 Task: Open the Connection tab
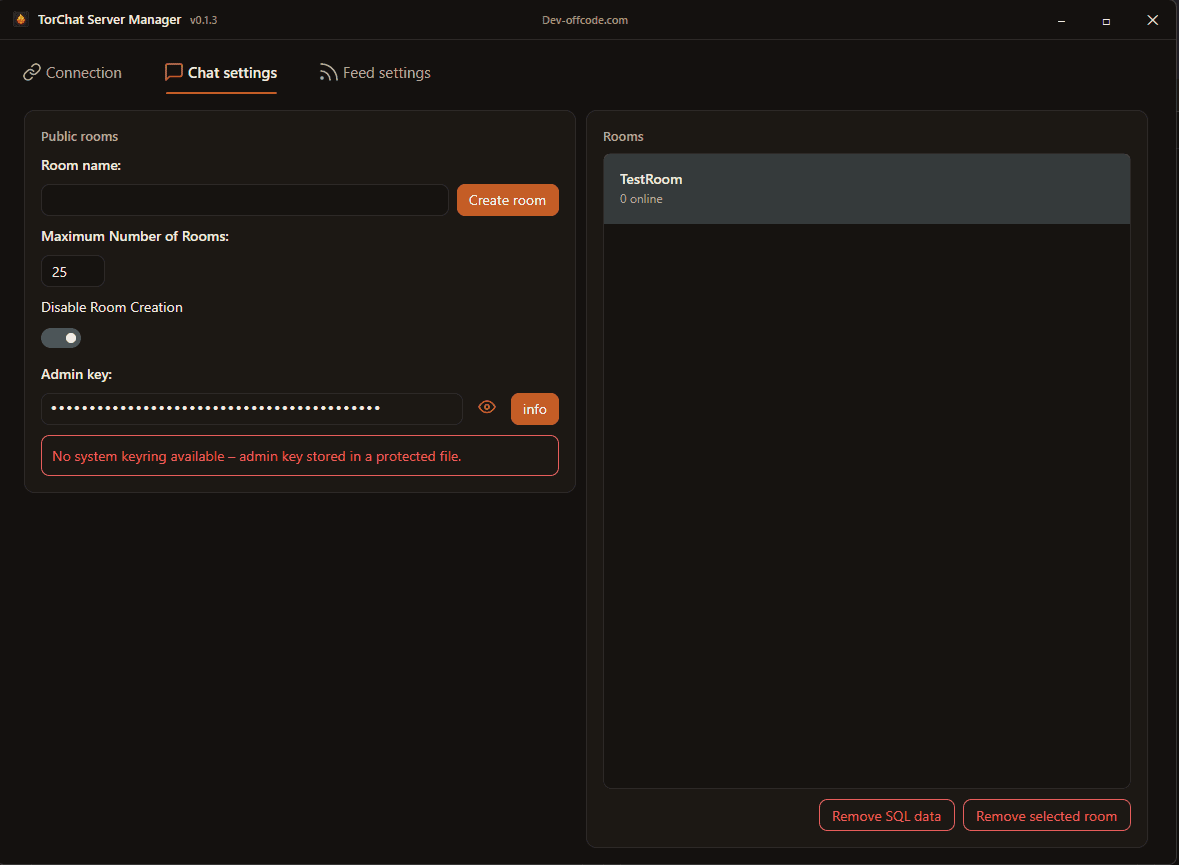pos(72,73)
